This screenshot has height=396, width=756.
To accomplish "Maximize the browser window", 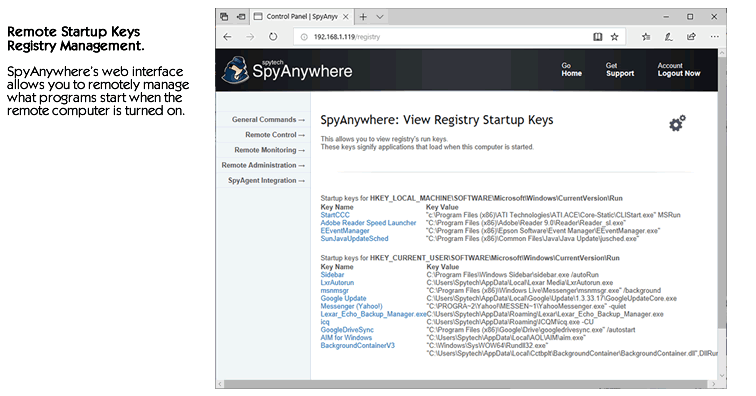I will (690, 17).
